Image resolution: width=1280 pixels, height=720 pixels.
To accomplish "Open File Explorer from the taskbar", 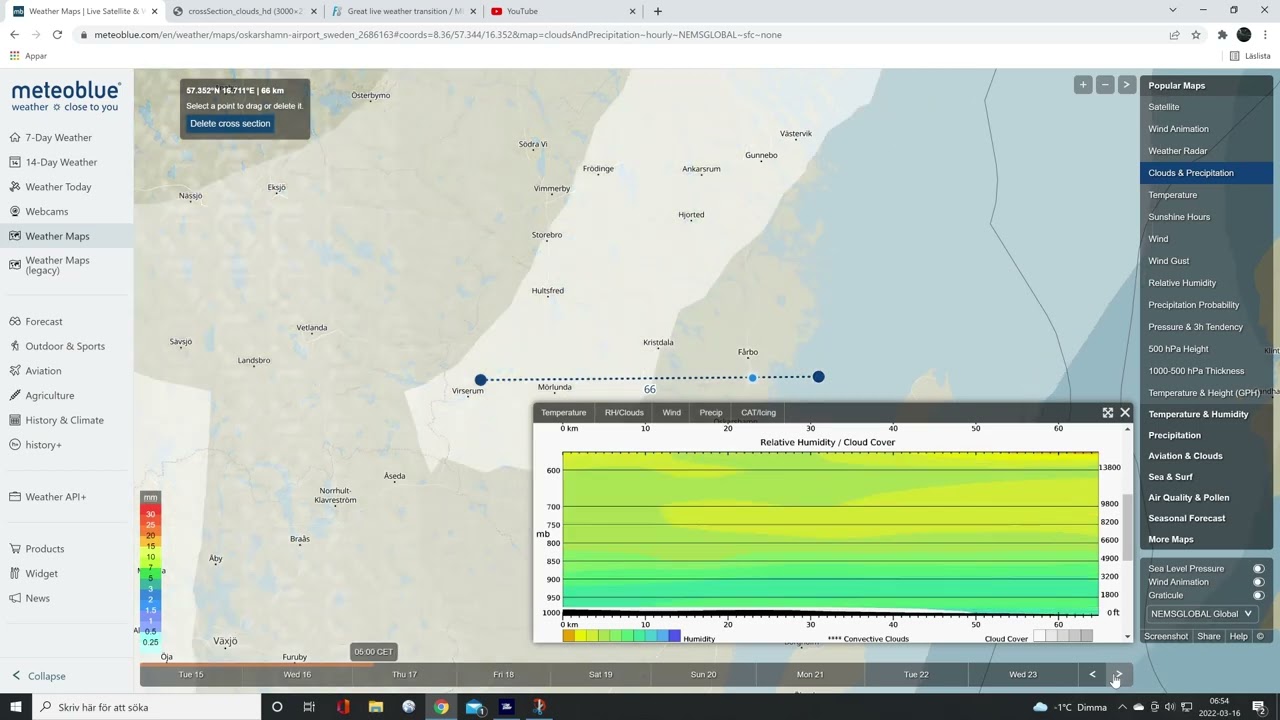I will point(376,707).
